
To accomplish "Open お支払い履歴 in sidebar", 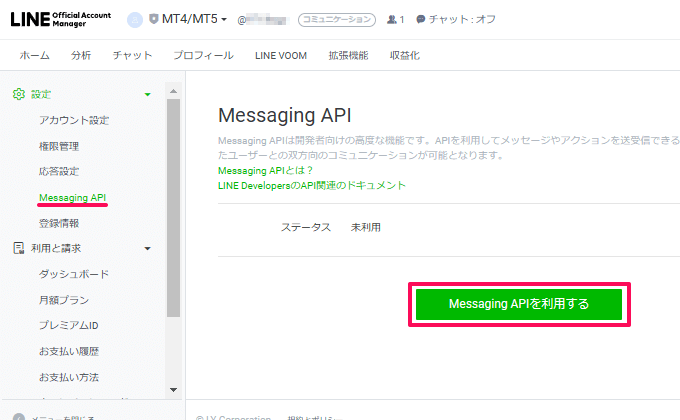I will [x=69, y=351].
